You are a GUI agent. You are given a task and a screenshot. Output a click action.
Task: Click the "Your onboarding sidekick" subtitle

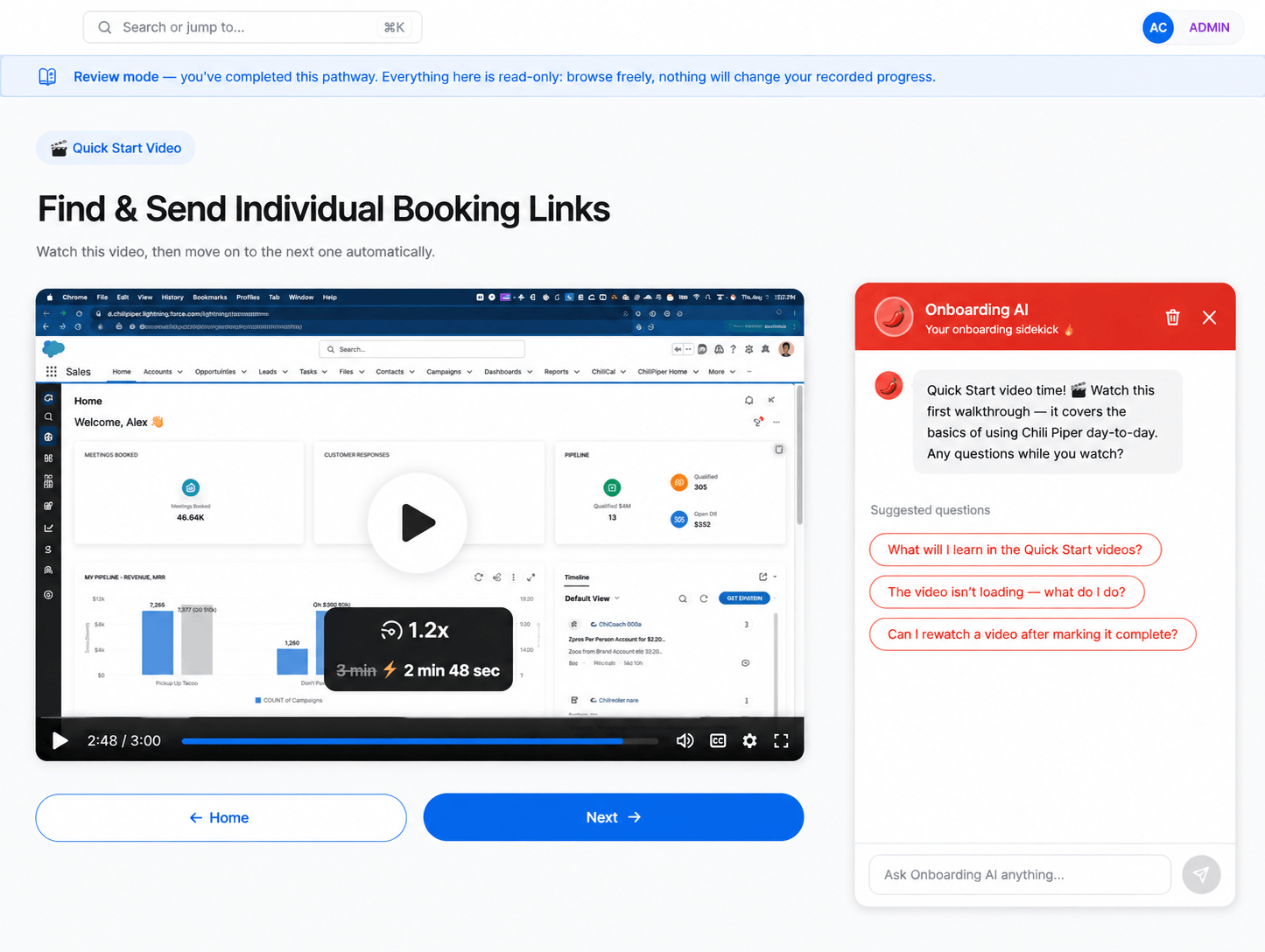click(x=992, y=330)
